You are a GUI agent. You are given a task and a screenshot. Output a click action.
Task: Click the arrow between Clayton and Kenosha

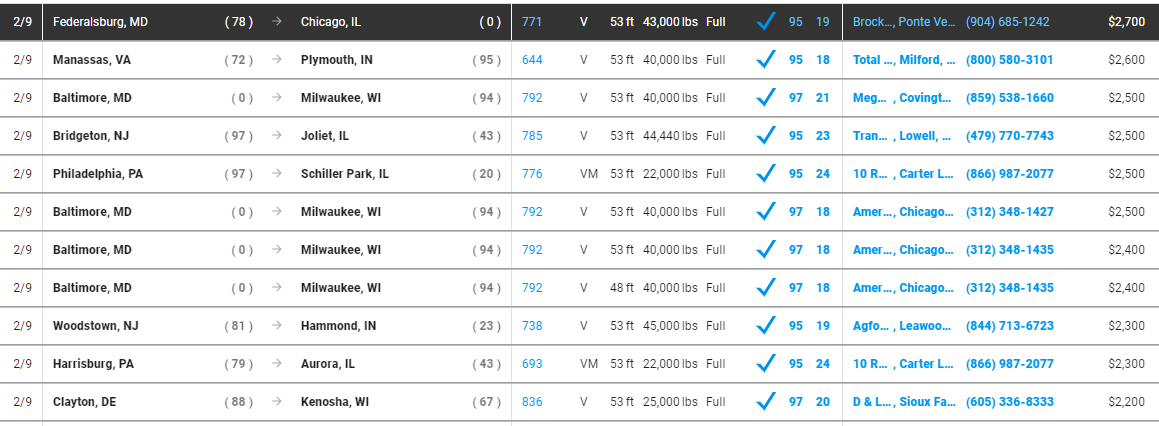(x=277, y=402)
